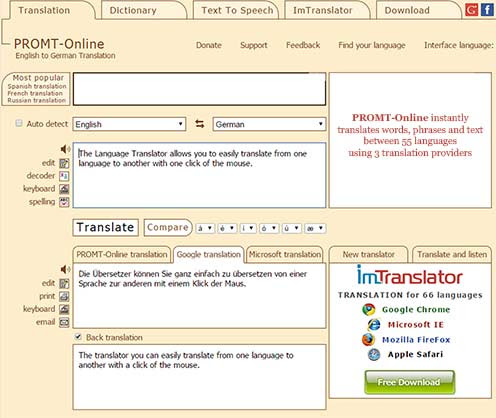The height and width of the screenshot is (418, 496).
Task: Open the æ special characters dropdown
Action: (315, 228)
